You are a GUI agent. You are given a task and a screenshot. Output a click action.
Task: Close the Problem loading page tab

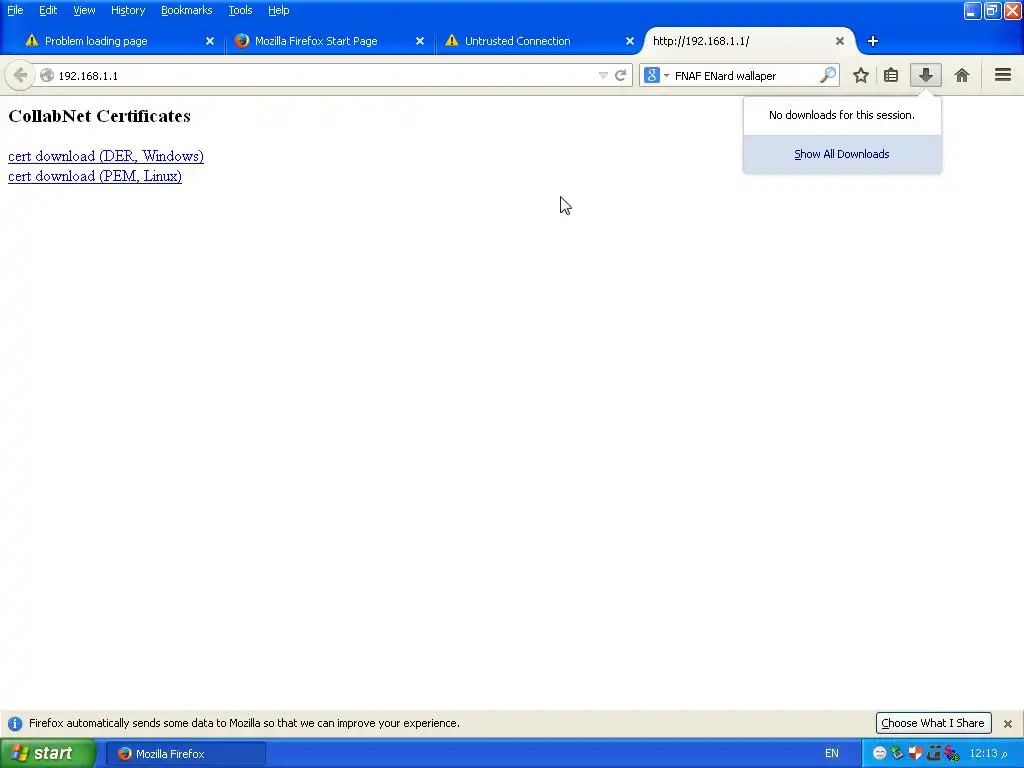click(x=210, y=41)
